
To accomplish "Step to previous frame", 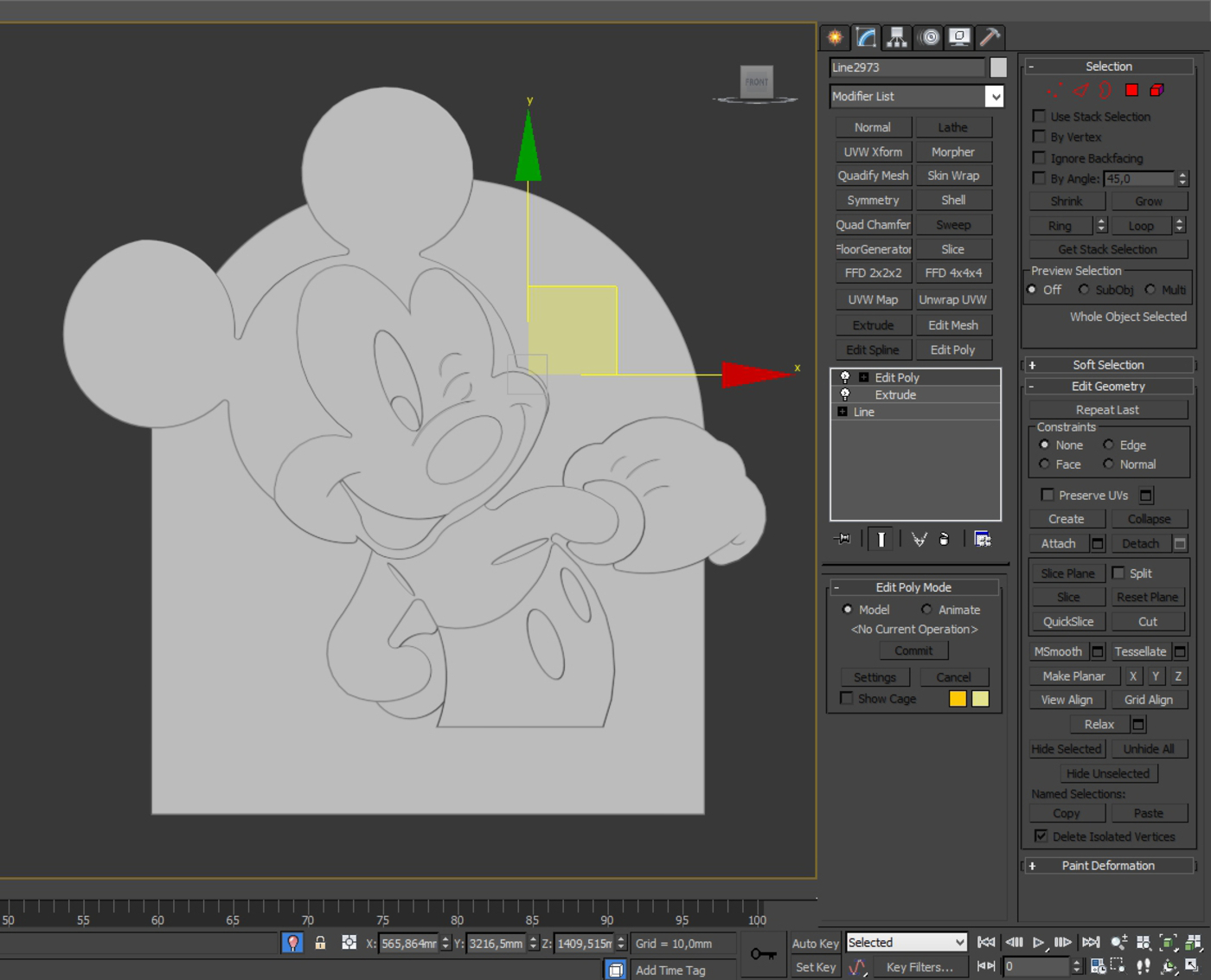I will pyautogui.click(x=1014, y=942).
